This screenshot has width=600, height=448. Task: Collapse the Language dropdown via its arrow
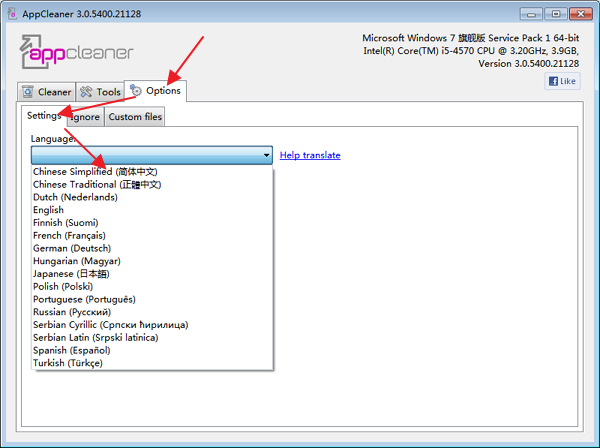(266, 155)
